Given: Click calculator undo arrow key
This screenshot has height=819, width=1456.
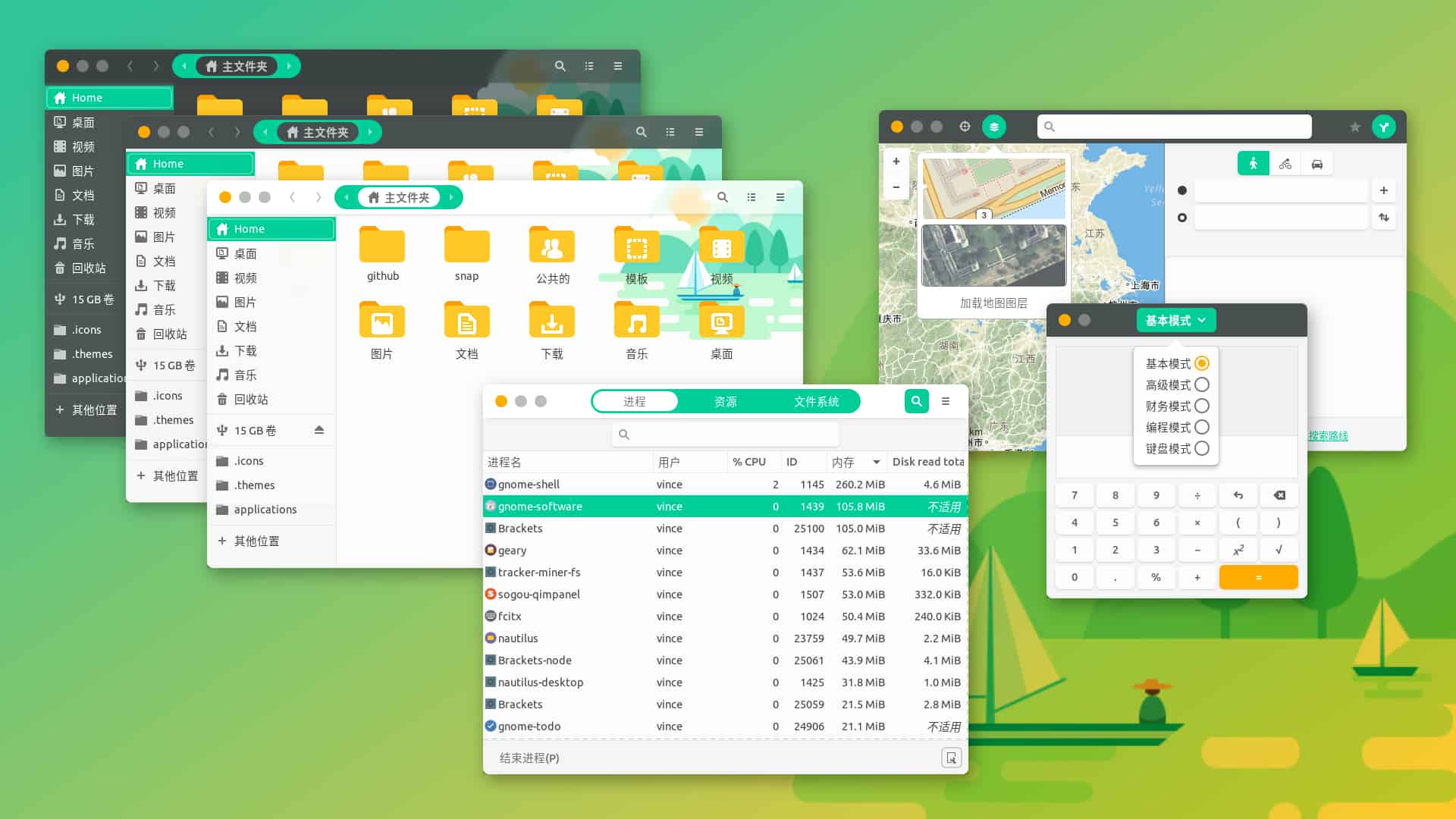Looking at the screenshot, I should (x=1238, y=495).
